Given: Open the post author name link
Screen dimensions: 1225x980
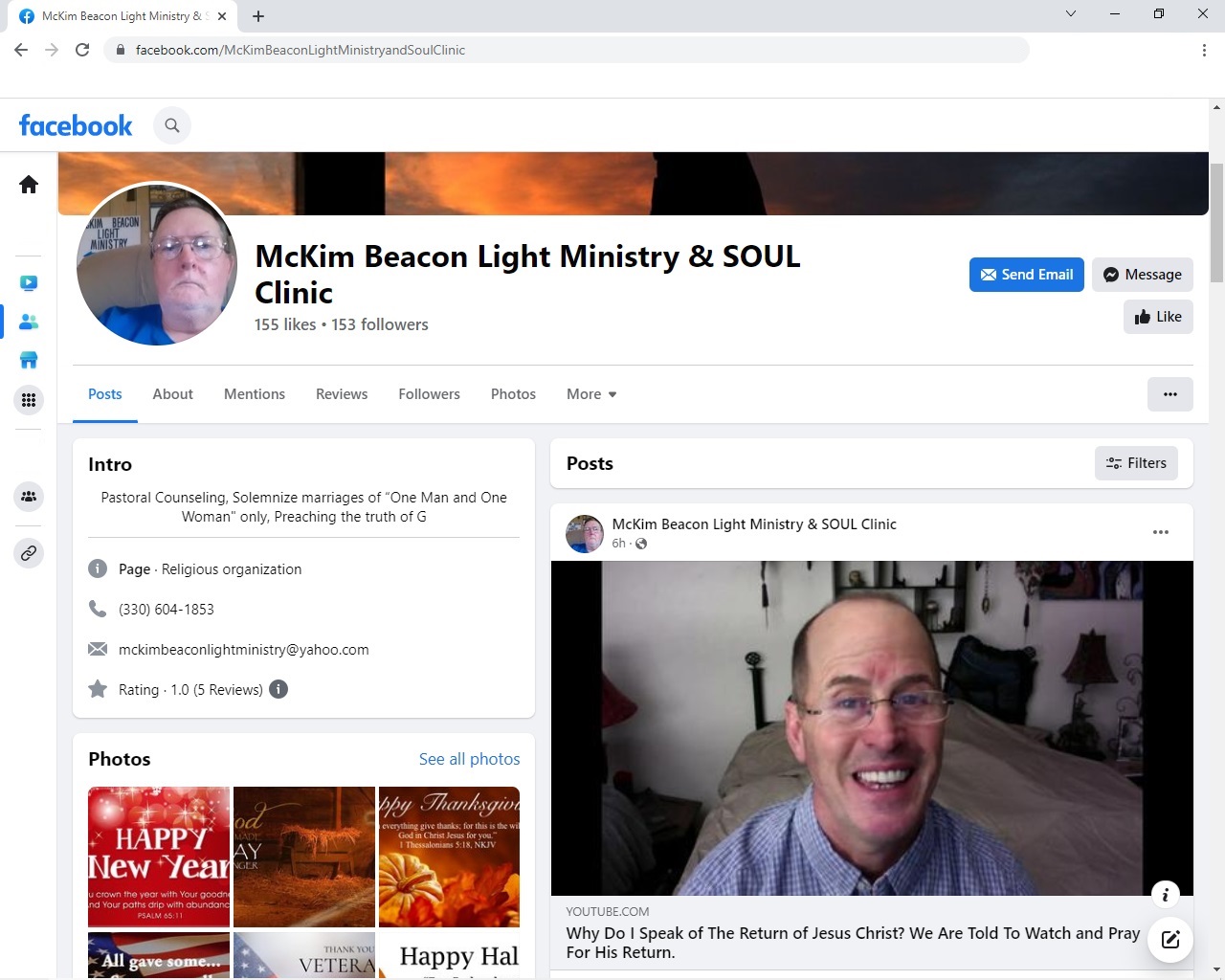Looking at the screenshot, I should tap(754, 524).
